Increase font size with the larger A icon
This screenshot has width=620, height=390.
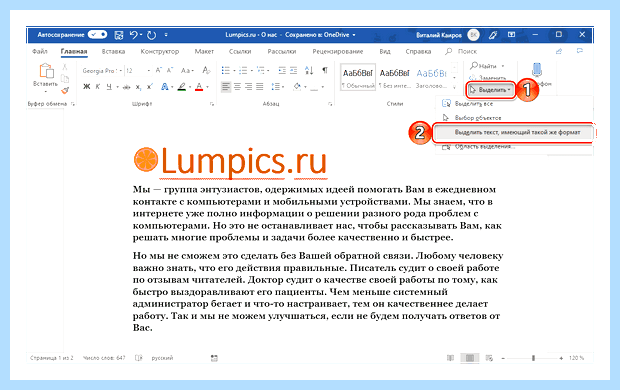tap(159, 70)
